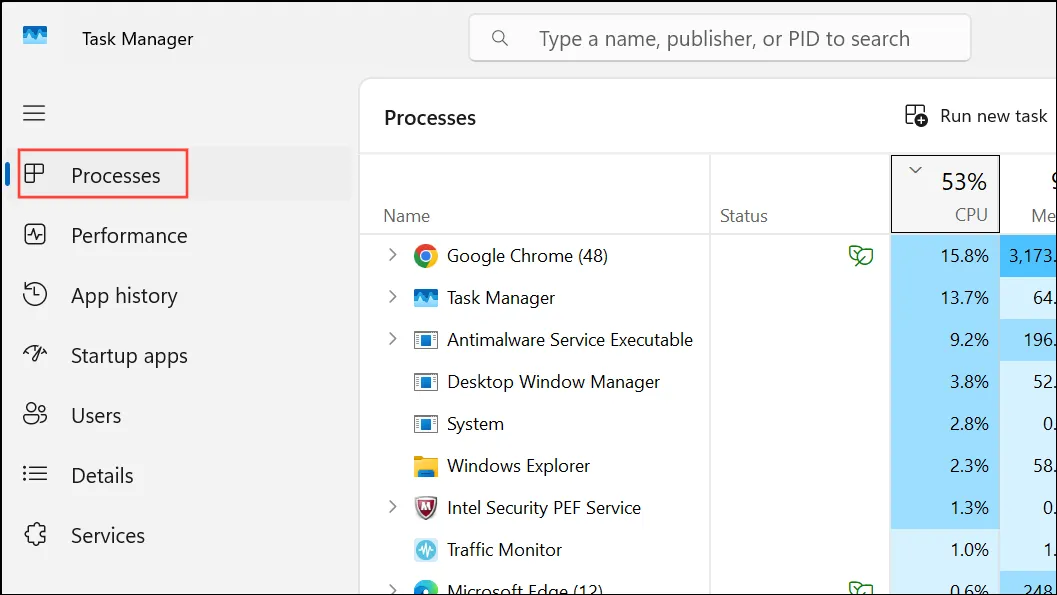This screenshot has height=595, width=1057.
Task: Sort by the CPU column header
Action: (x=945, y=194)
